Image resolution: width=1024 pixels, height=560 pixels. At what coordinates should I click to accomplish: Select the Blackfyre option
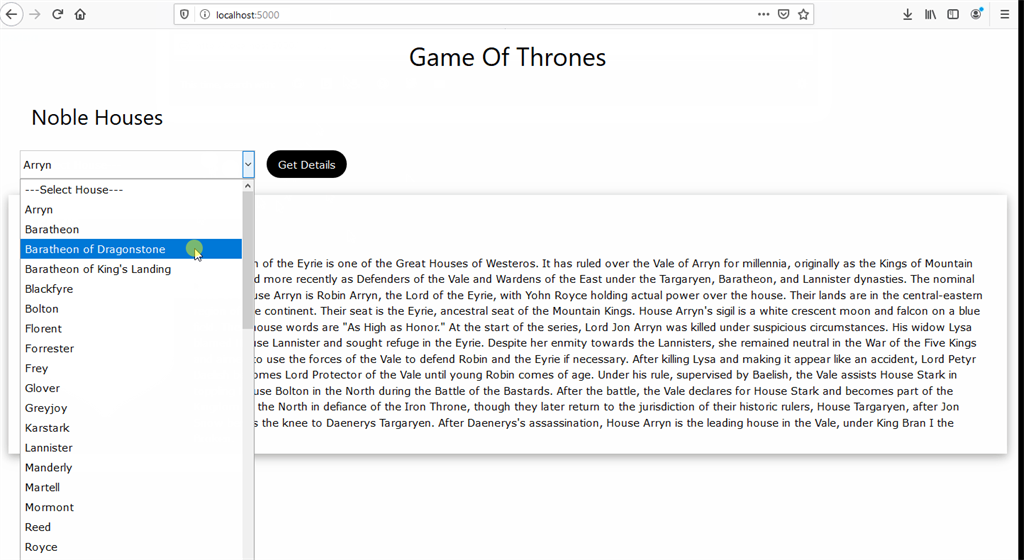(x=131, y=288)
